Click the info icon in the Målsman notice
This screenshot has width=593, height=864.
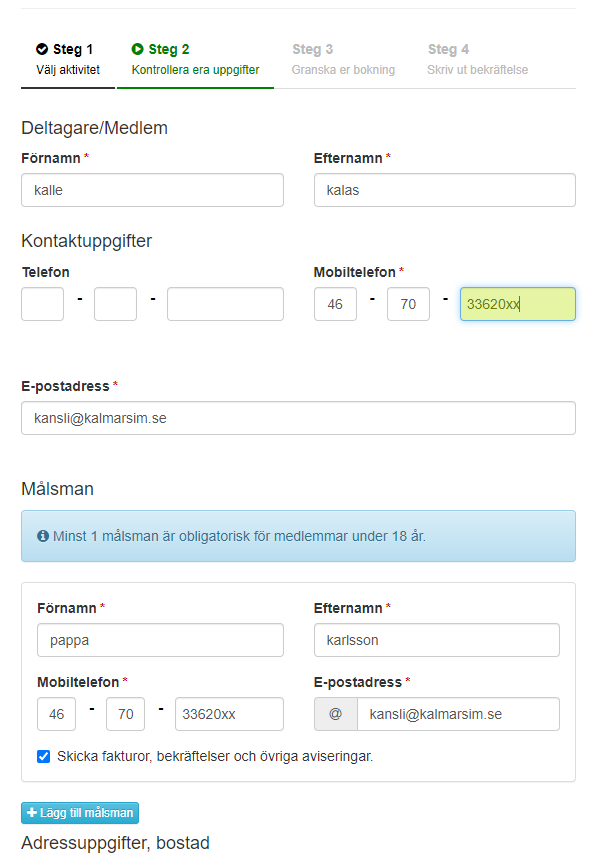pyautogui.click(x=43, y=536)
